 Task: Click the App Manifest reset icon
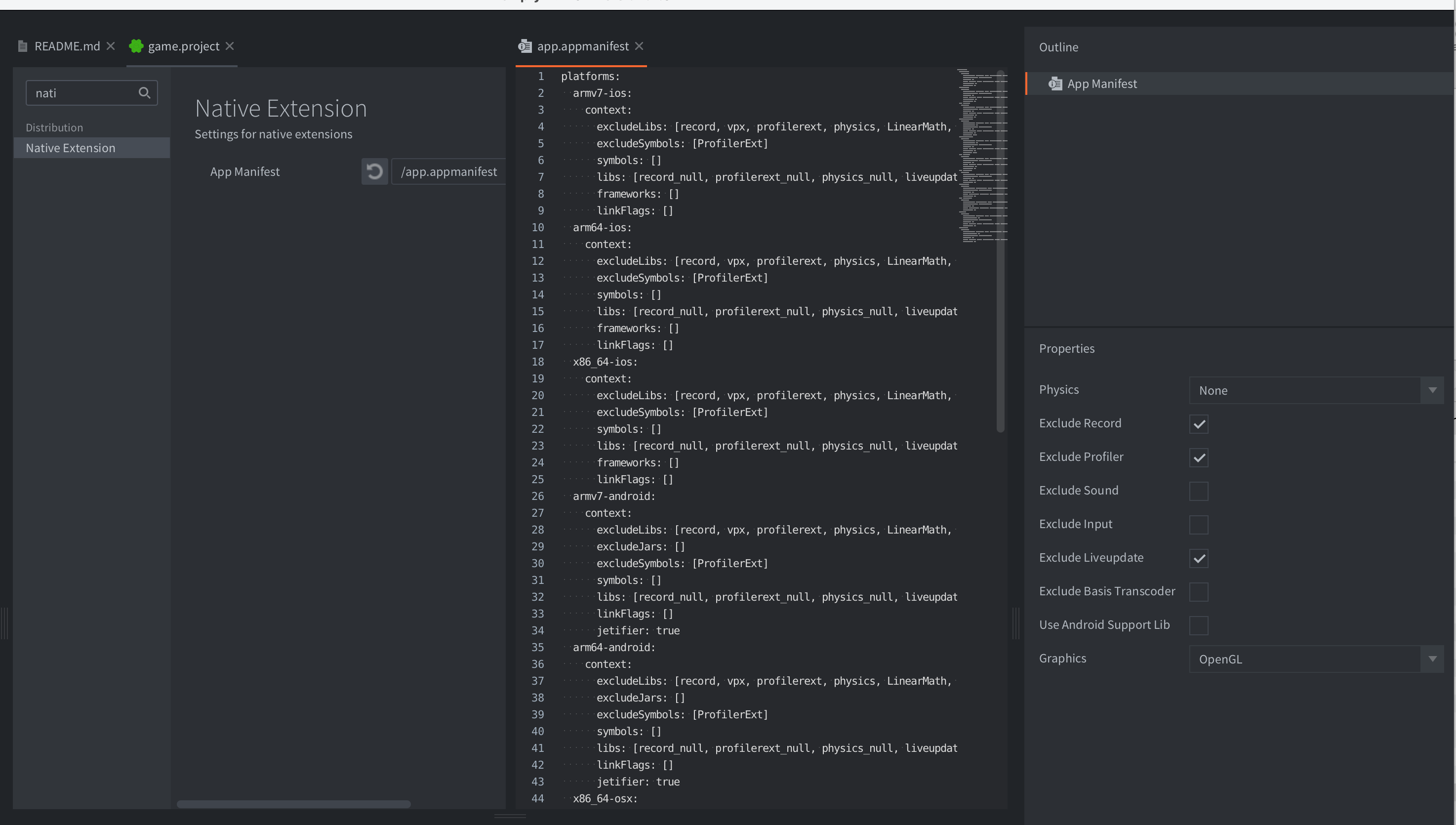[x=374, y=172]
